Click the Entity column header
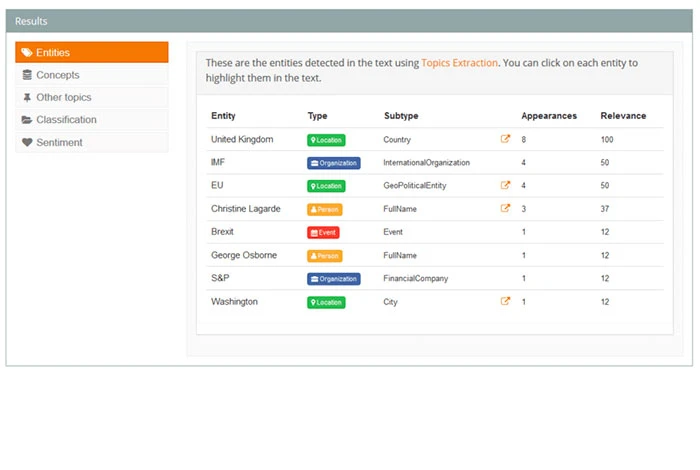Image resolution: width=700 pixels, height=470 pixels. pyautogui.click(x=223, y=116)
